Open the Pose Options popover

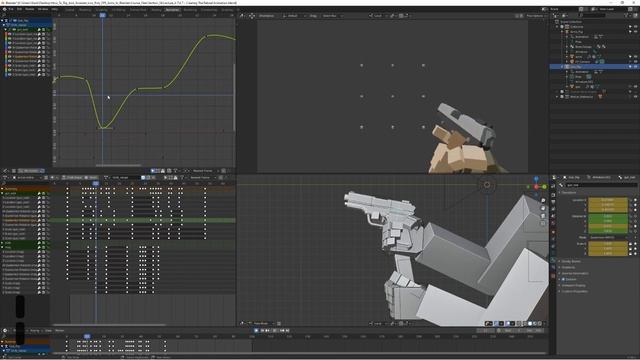pos(536,16)
